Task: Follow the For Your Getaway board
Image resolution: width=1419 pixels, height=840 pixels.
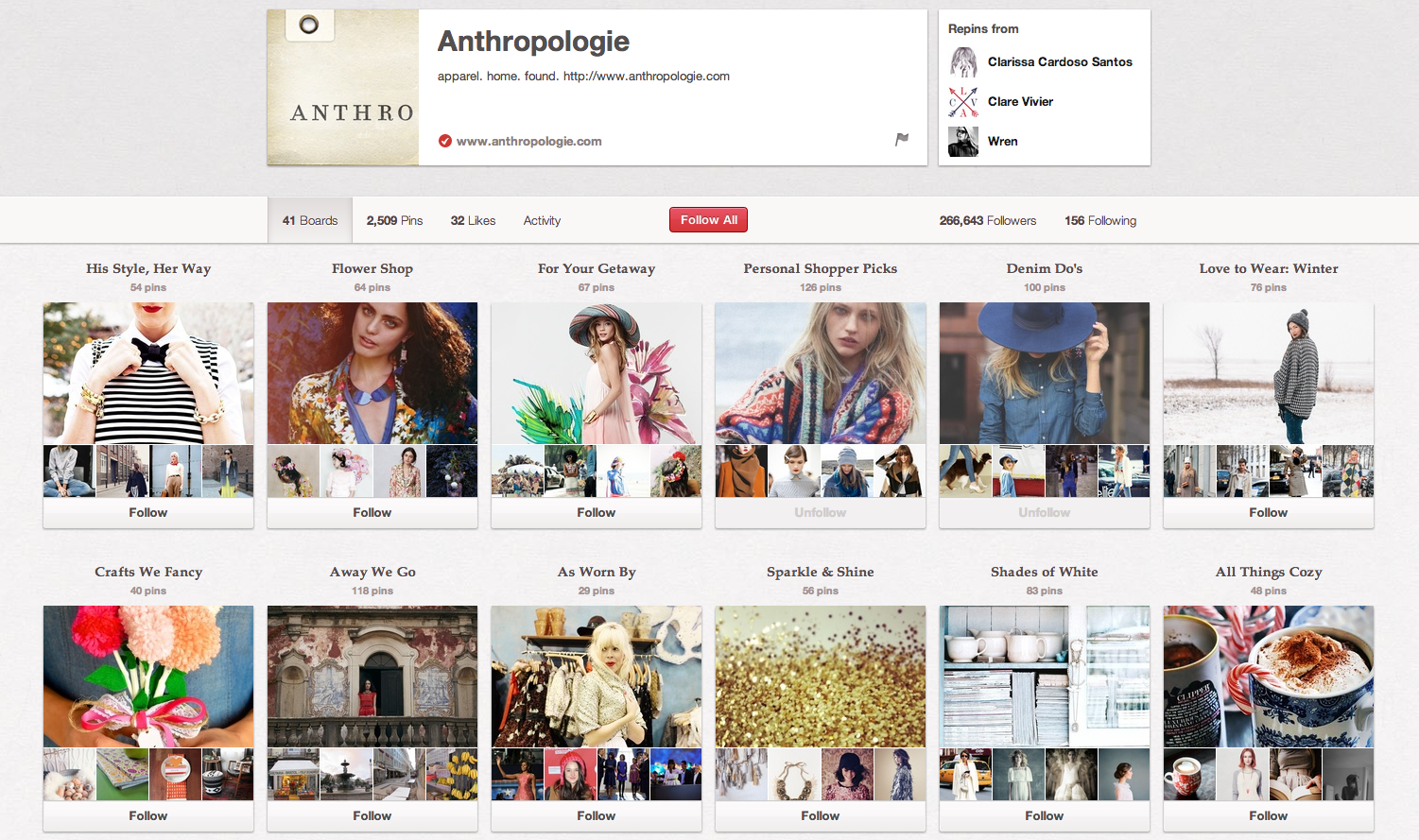Action: [597, 512]
